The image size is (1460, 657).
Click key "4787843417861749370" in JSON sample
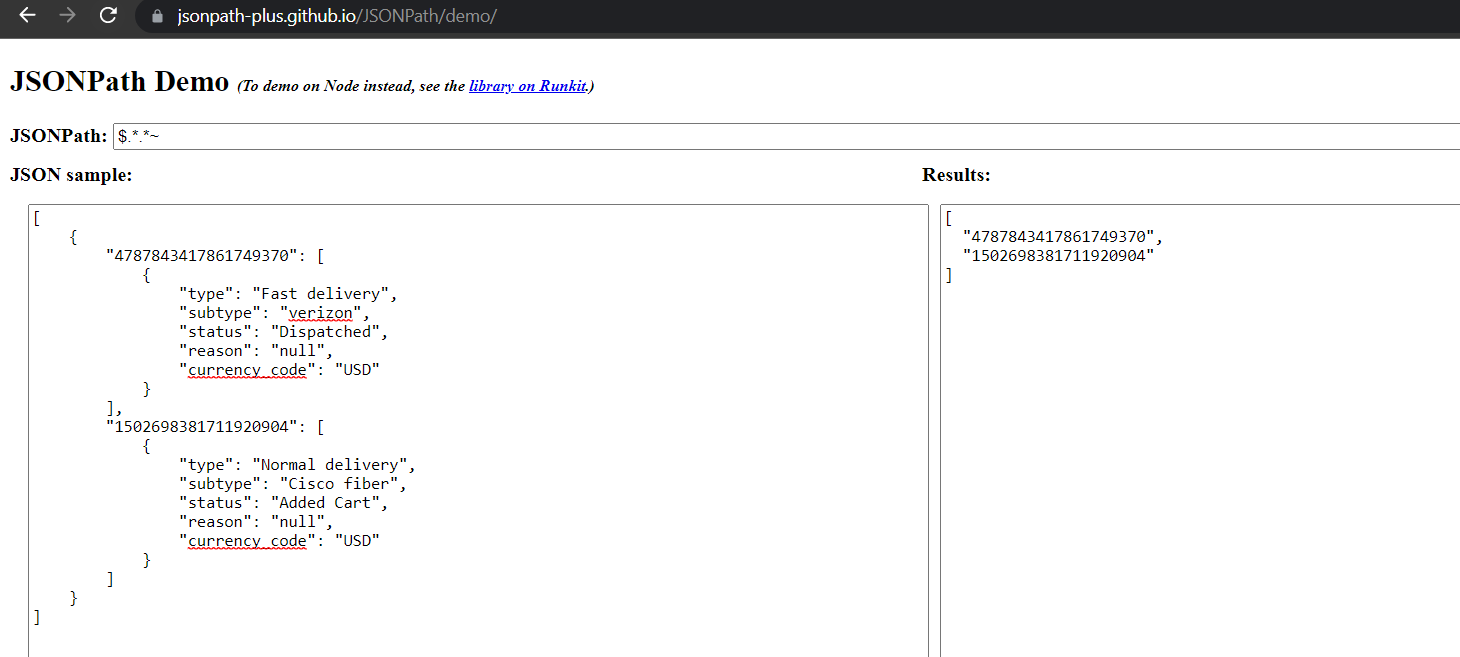203,256
